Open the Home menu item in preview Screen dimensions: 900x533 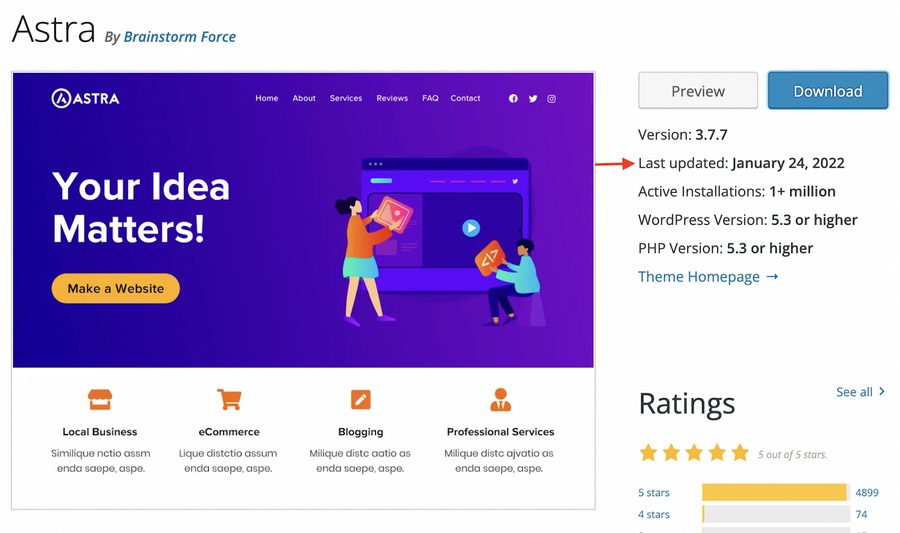pyautogui.click(x=267, y=99)
